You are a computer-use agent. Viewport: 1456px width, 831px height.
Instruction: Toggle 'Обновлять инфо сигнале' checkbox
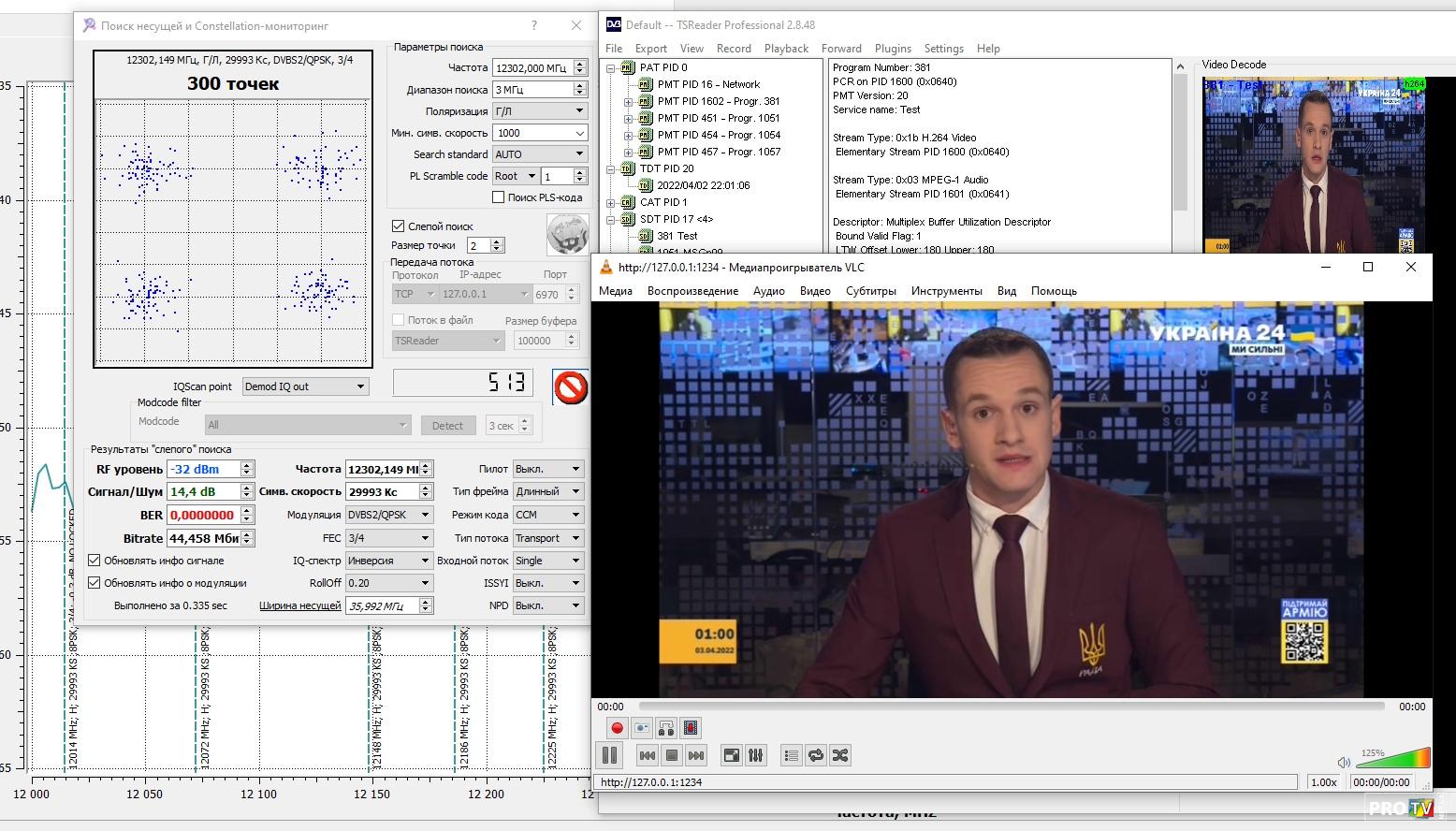(x=95, y=561)
